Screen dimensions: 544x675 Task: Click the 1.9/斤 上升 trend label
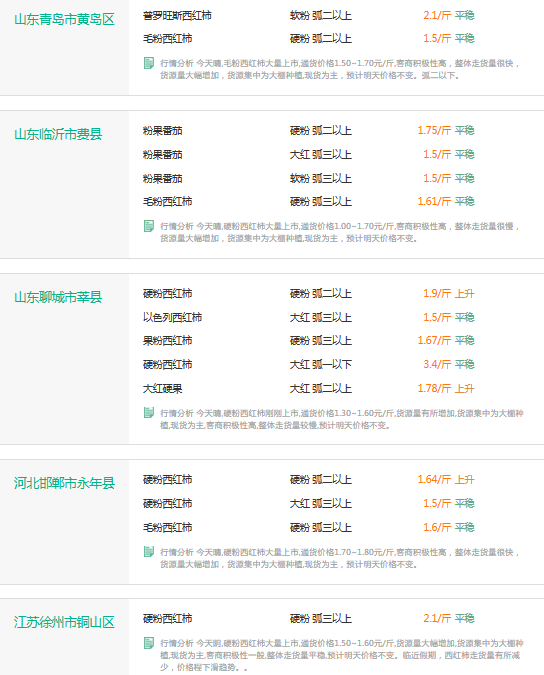point(465,294)
